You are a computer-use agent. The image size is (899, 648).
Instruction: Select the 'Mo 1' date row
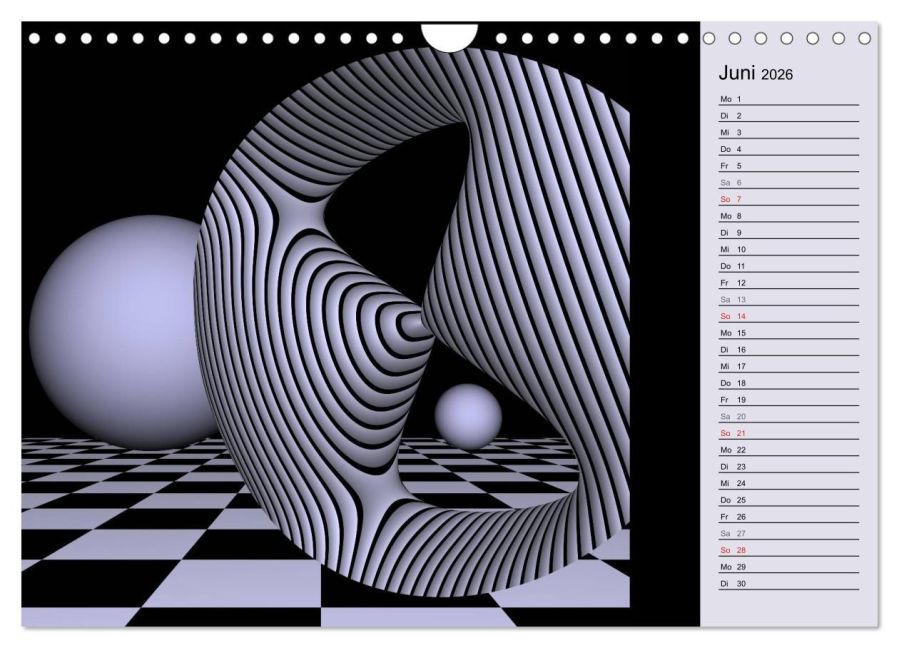click(x=789, y=99)
